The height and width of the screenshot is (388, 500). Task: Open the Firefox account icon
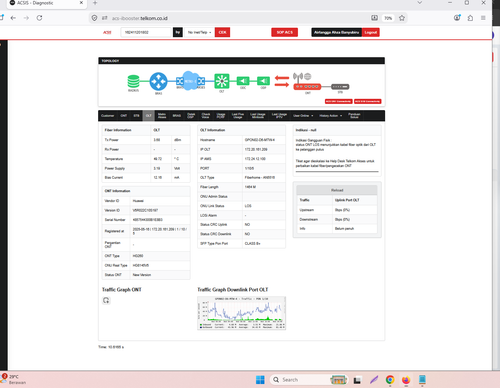click(457, 18)
